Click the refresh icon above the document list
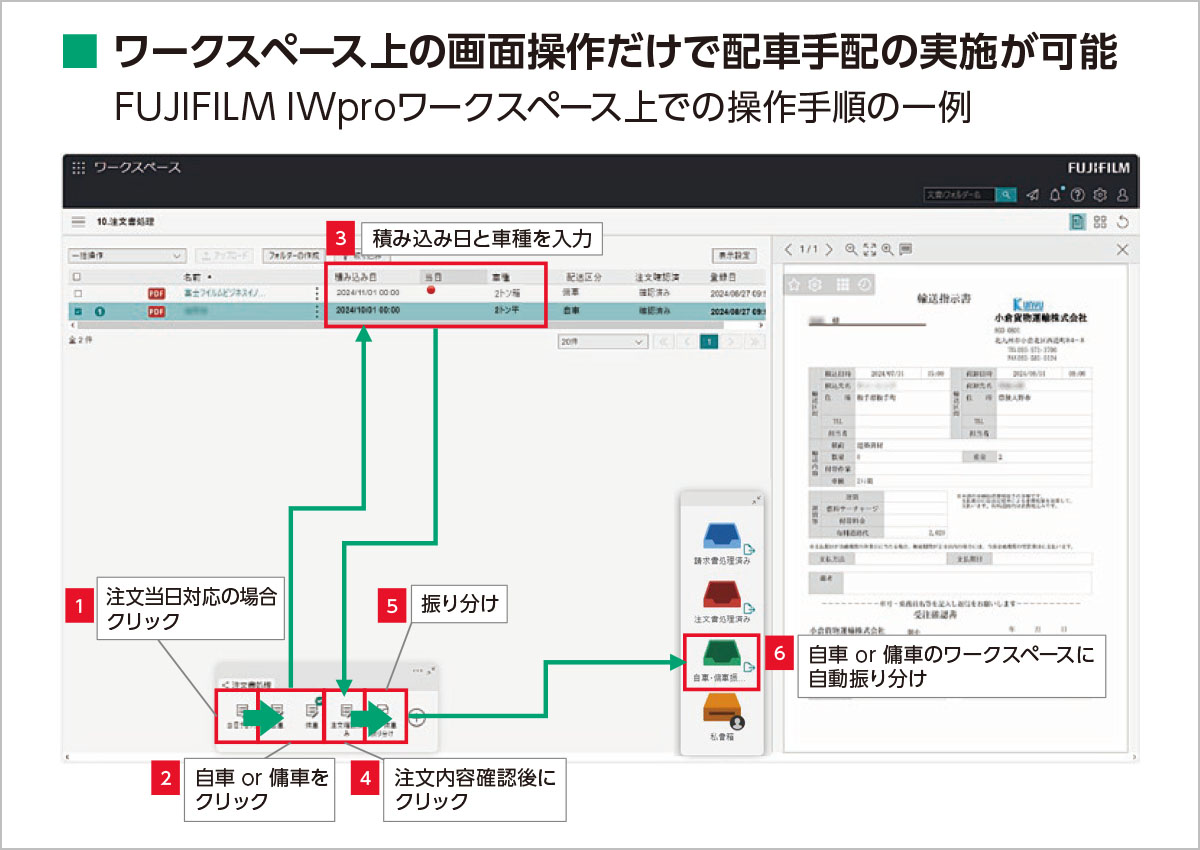 [1123, 222]
